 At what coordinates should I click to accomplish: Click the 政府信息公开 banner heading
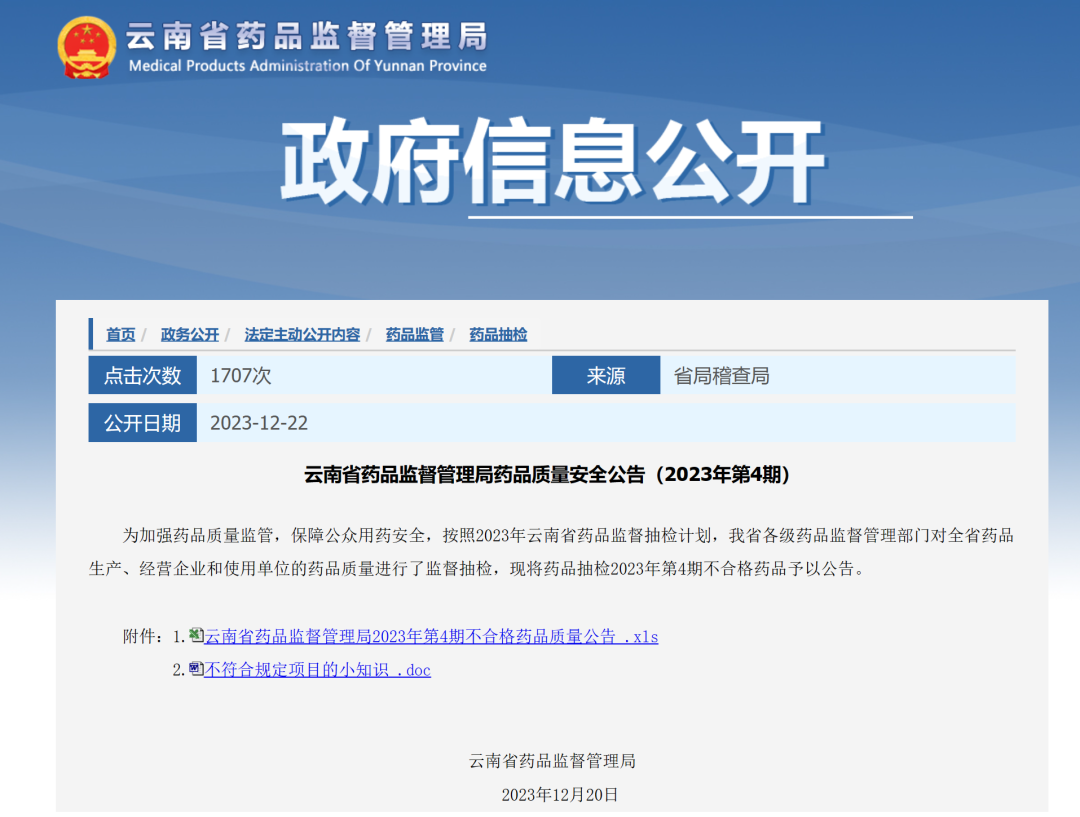pyautogui.click(x=552, y=162)
